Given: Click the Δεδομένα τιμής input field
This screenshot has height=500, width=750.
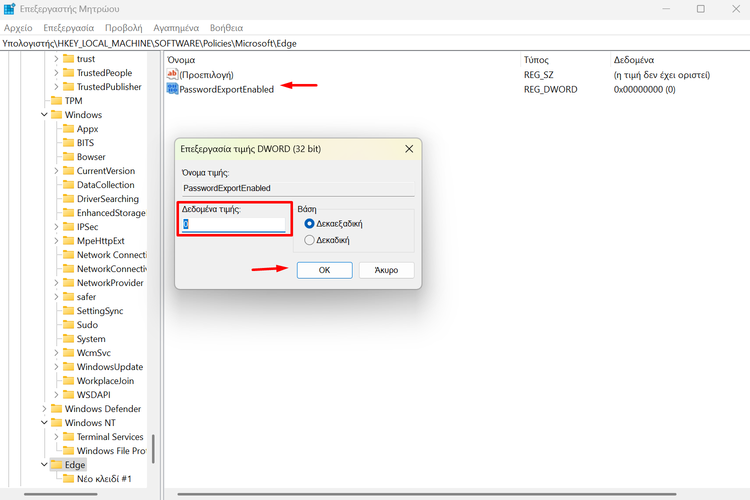Looking at the screenshot, I should (x=233, y=224).
